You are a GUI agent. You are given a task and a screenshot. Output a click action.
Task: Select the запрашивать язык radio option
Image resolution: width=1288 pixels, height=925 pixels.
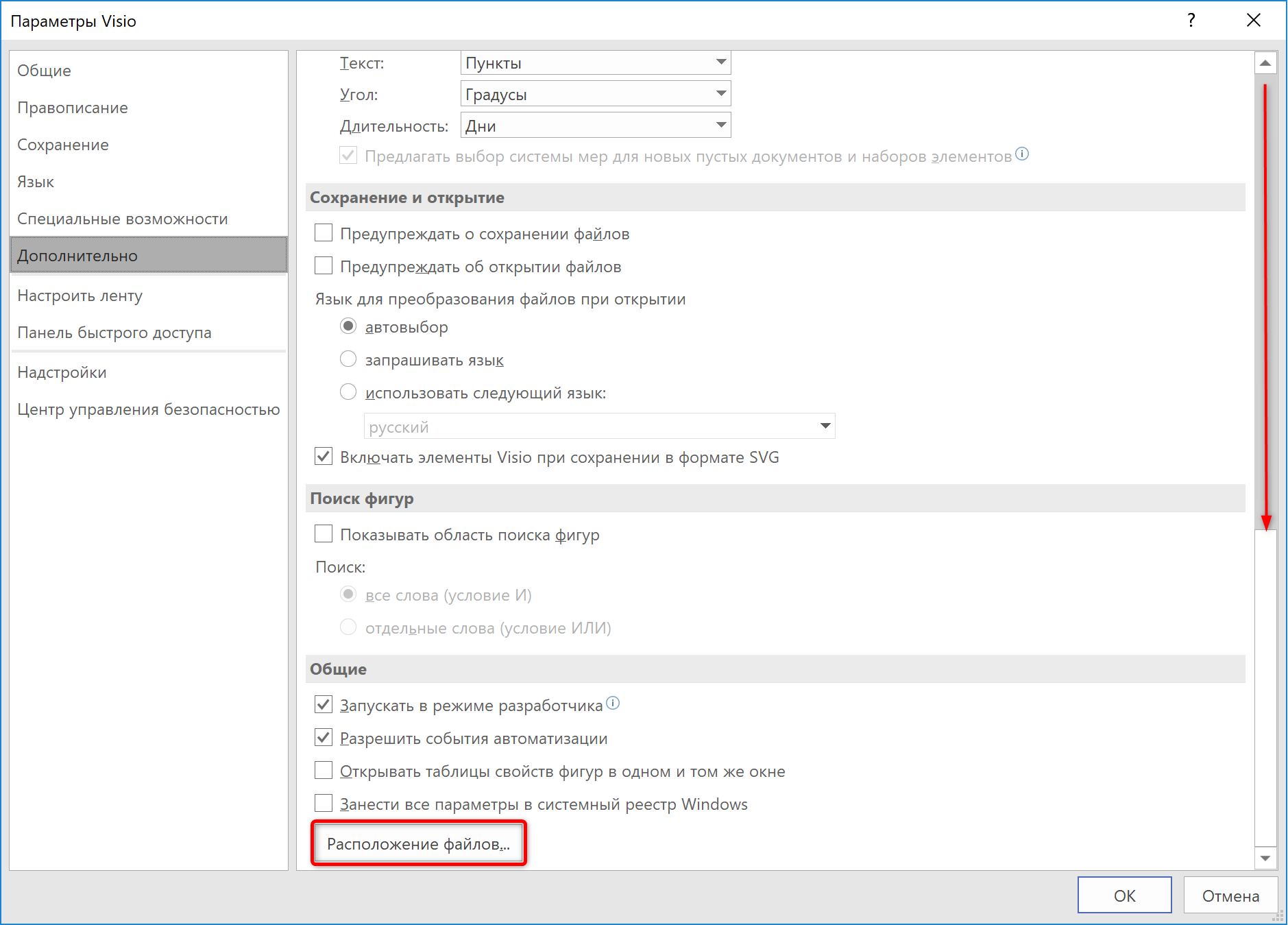coord(348,359)
